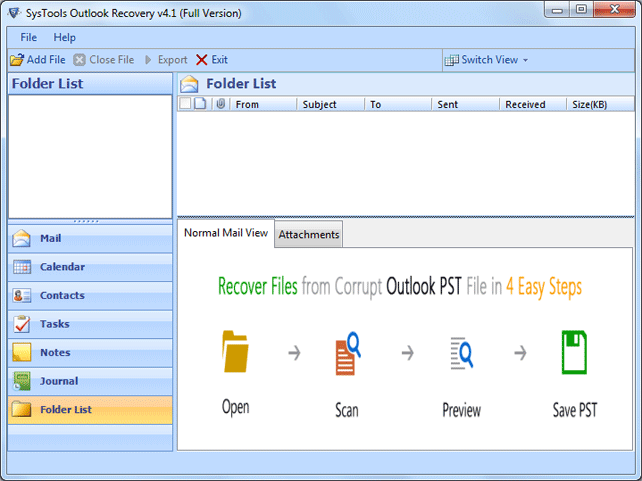Screen dimensions: 642x481
Task: Tick the select-all checkbox in column header
Action: point(185,104)
